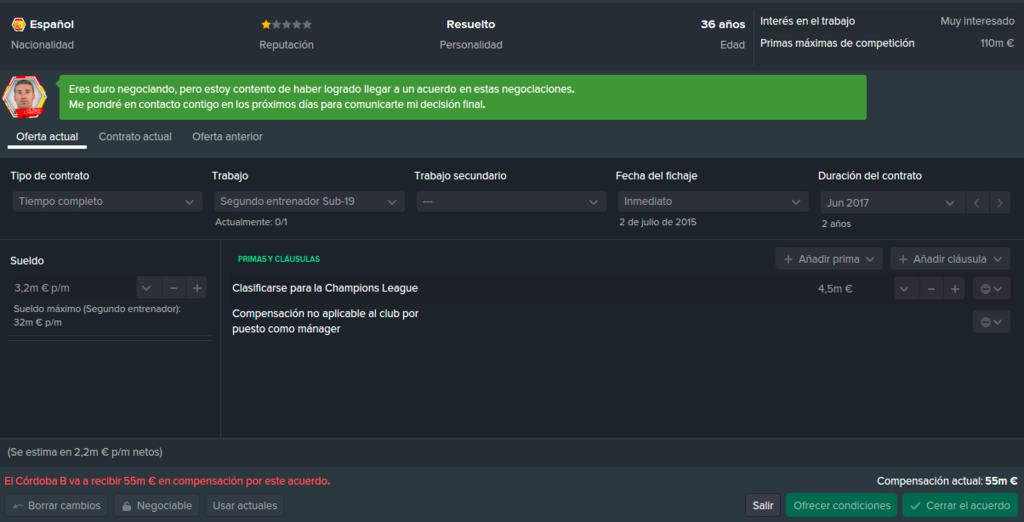Open the salary amount dropdown arrow
1024x522 pixels.
click(148, 287)
